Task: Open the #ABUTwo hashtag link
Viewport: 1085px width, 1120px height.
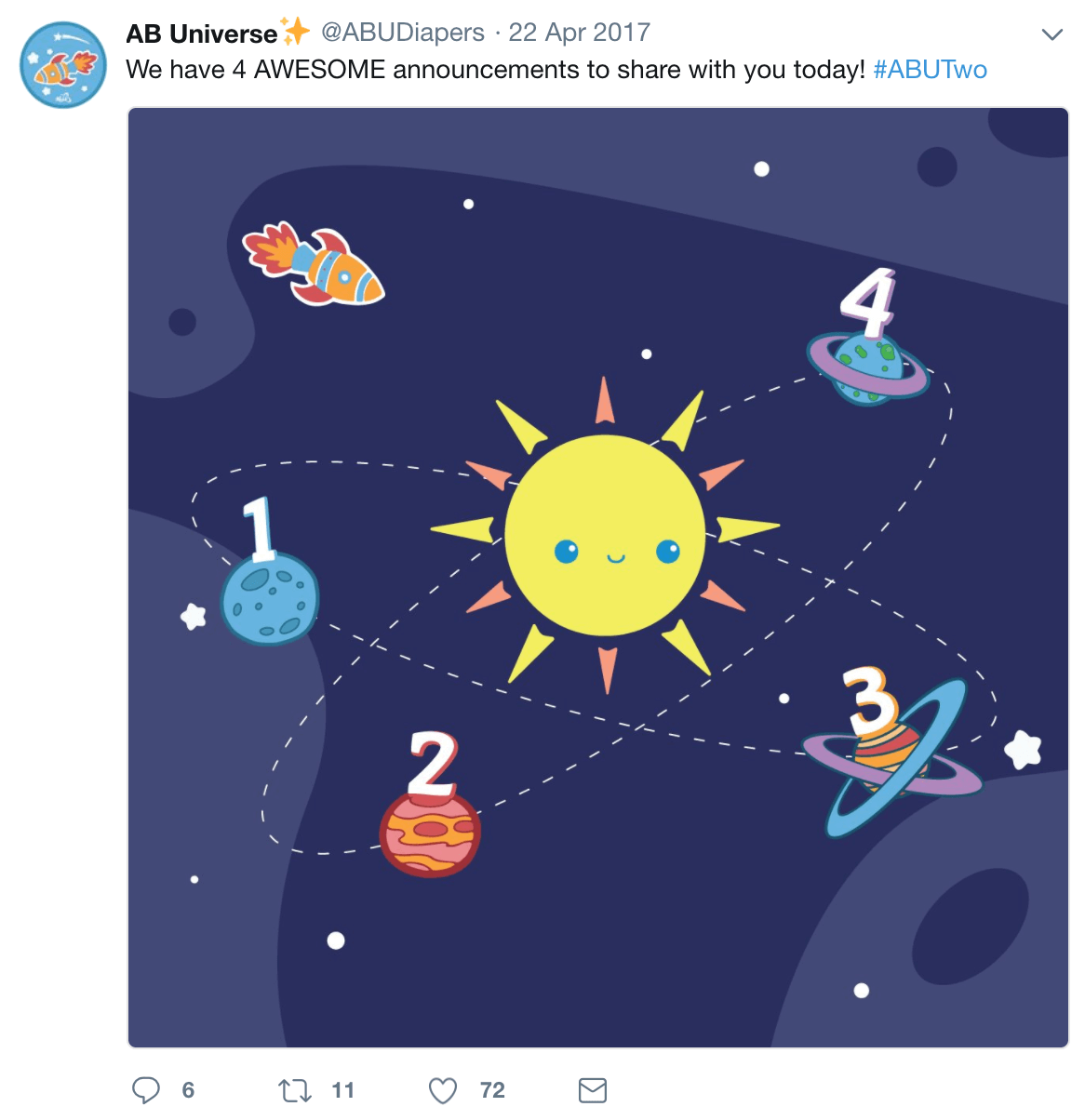Action: (x=931, y=70)
